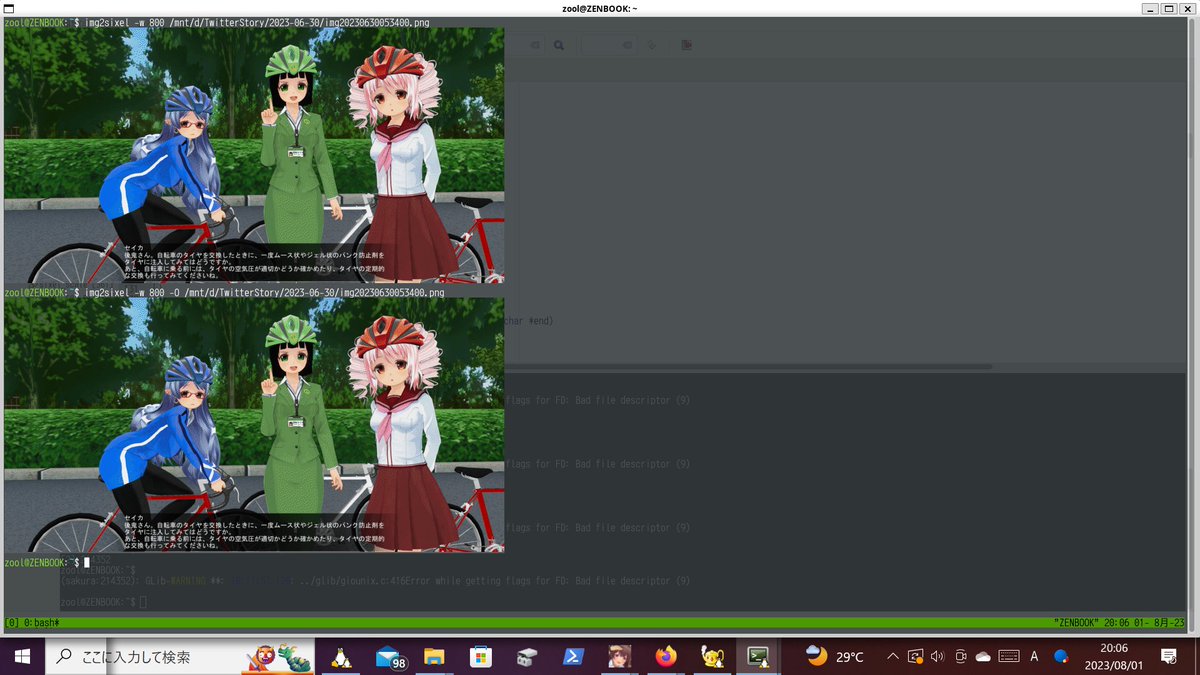1200x675 pixels.
Task: Open the notification center icon
Action: click(1168, 657)
